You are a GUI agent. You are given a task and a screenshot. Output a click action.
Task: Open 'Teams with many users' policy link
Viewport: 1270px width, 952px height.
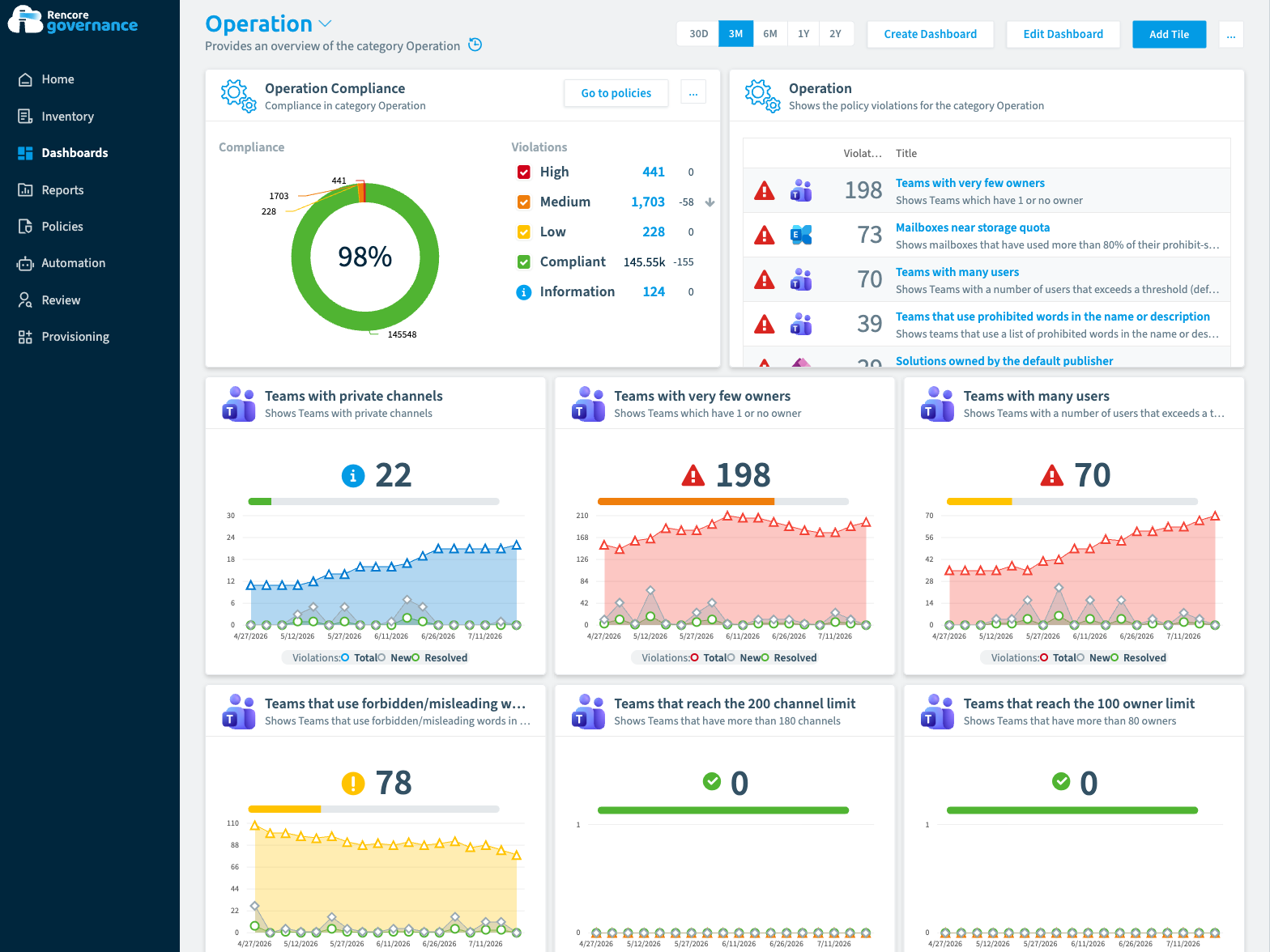(x=957, y=273)
